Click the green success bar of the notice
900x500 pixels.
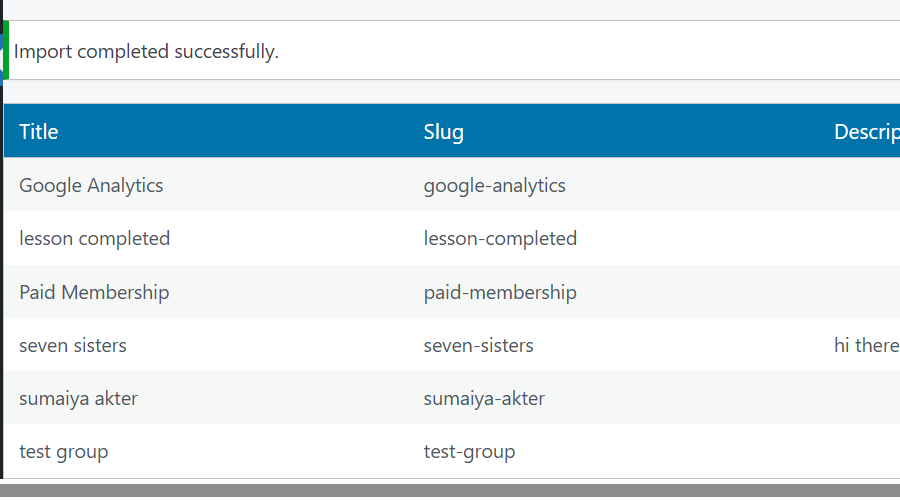pos(6,50)
